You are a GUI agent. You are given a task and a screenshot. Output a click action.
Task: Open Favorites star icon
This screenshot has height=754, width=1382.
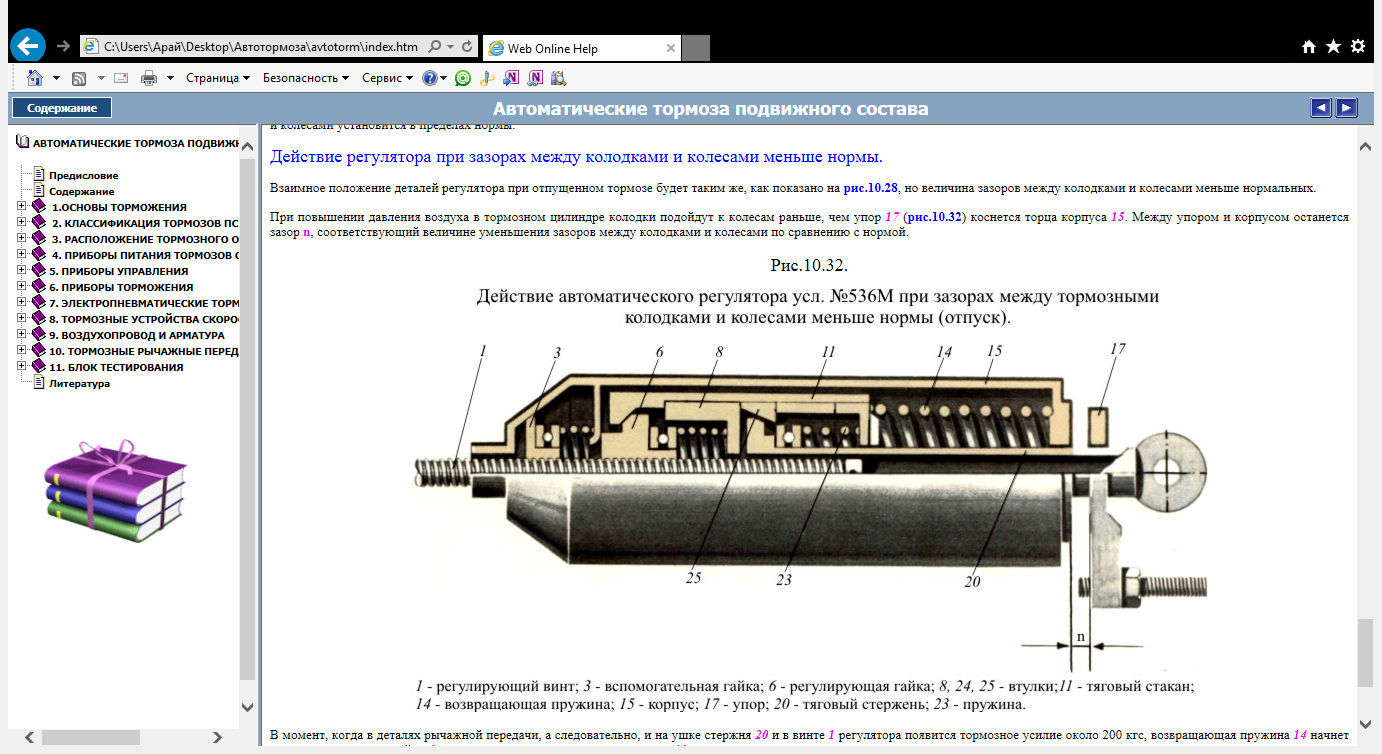[x=1333, y=46]
